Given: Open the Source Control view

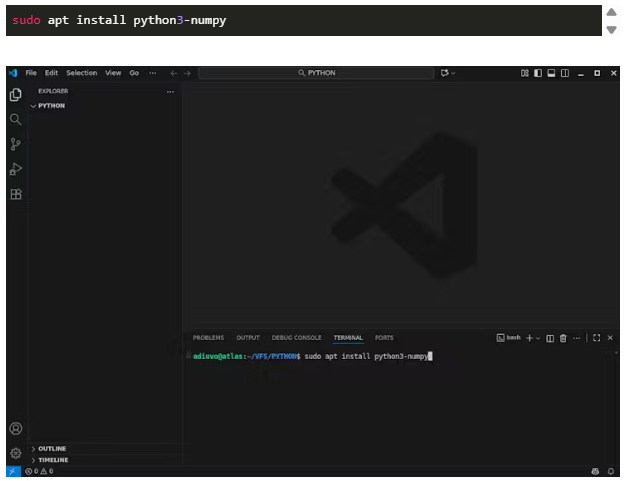Looking at the screenshot, I should click(15, 144).
